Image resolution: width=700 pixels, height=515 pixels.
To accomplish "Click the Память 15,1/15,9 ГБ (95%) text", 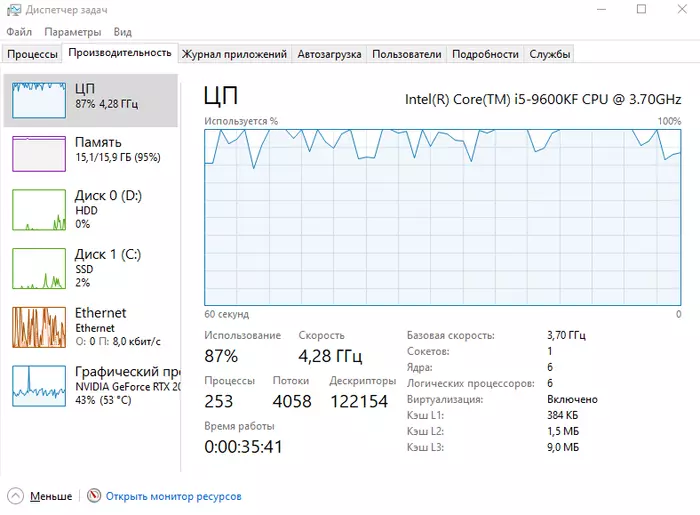I will click(x=118, y=158).
